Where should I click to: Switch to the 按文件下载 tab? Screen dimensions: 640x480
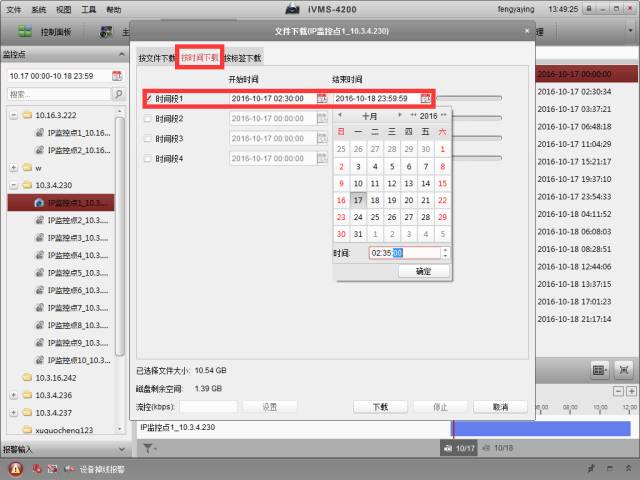click(x=156, y=58)
